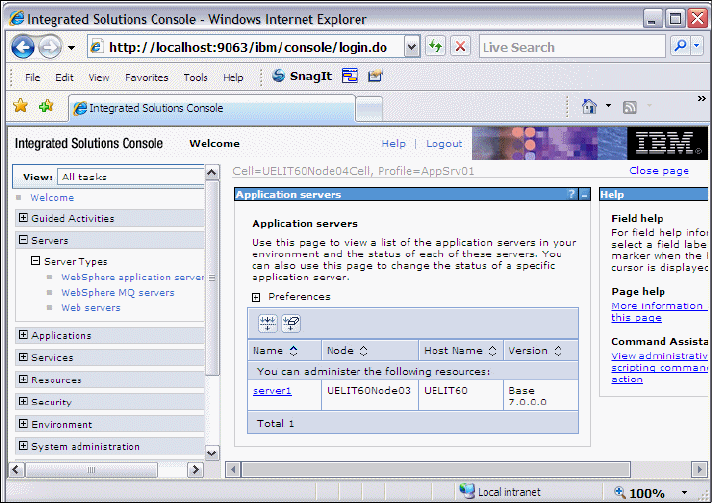Expand the Security node
The height and width of the screenshot is (503, 712).
pyautogui.click(x=23, y=401)
